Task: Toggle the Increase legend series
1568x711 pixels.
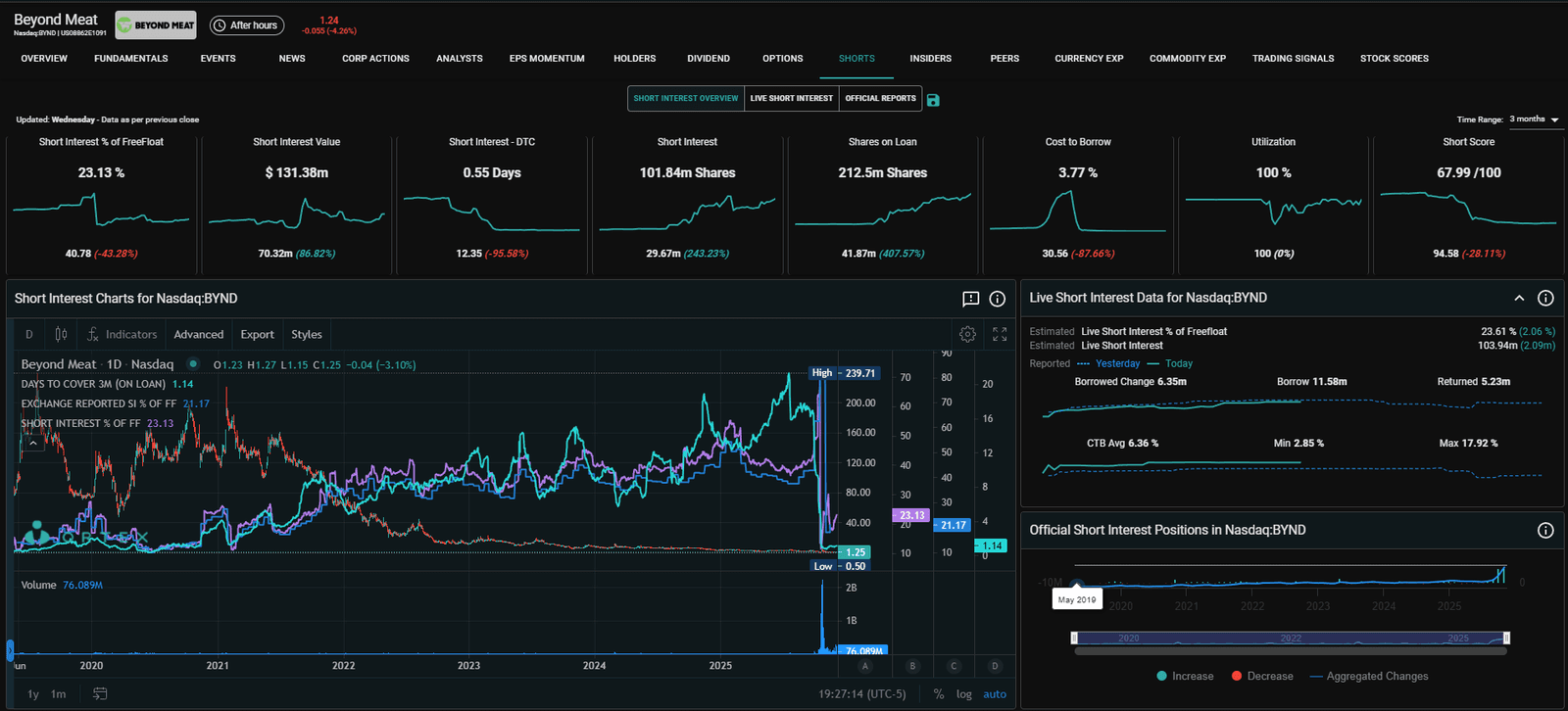Action: tap(1184, 676)
